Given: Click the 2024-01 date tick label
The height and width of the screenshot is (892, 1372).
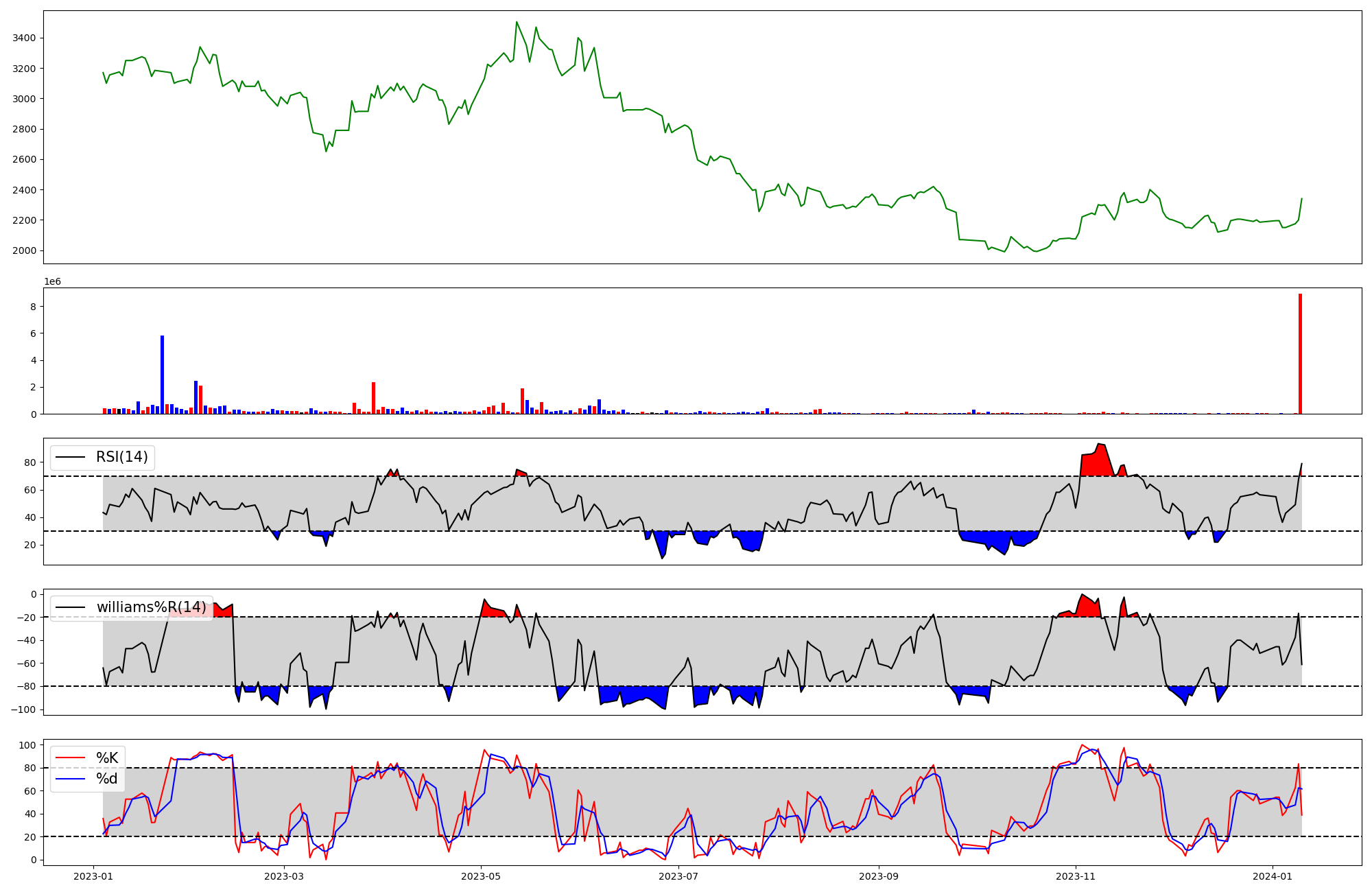Looking at the screenshot, I should click(x=1273, y=876).
